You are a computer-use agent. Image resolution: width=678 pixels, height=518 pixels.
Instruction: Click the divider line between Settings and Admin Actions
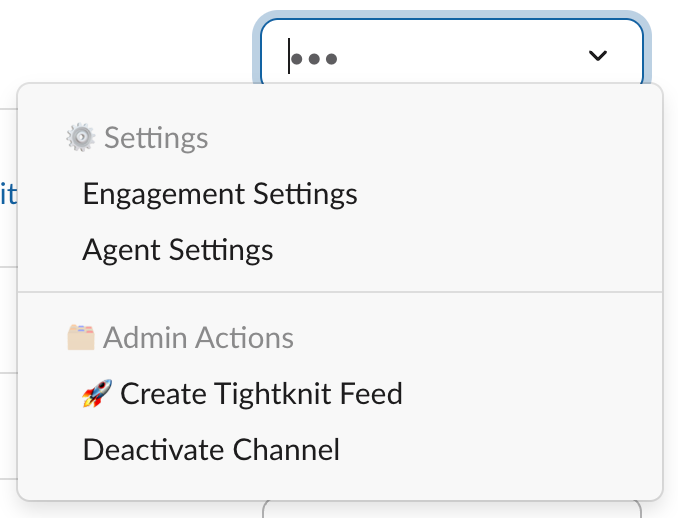(x=340, y=292)
